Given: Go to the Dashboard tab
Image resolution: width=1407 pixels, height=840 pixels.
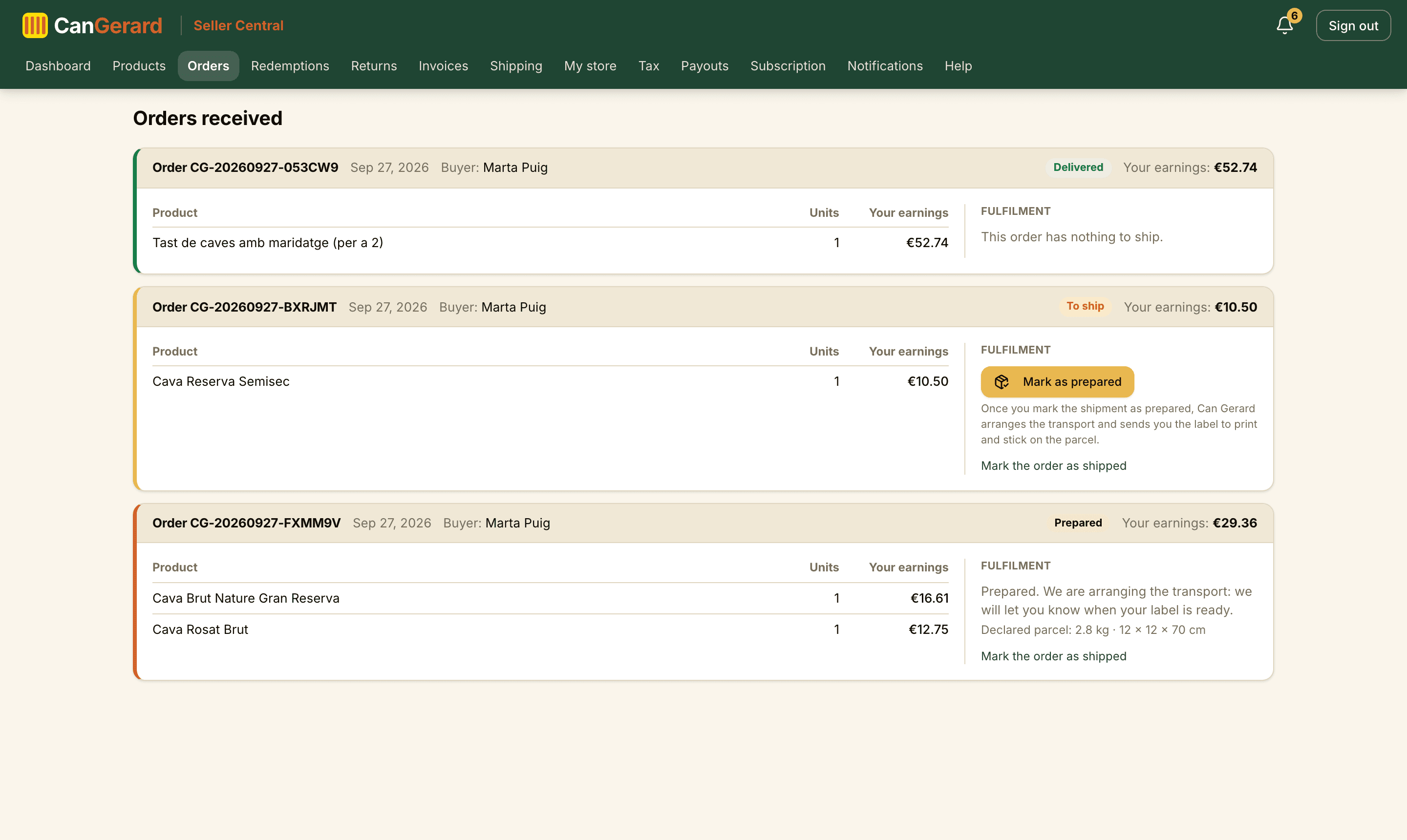Looking at the screenshot, I should pos(58,65).
